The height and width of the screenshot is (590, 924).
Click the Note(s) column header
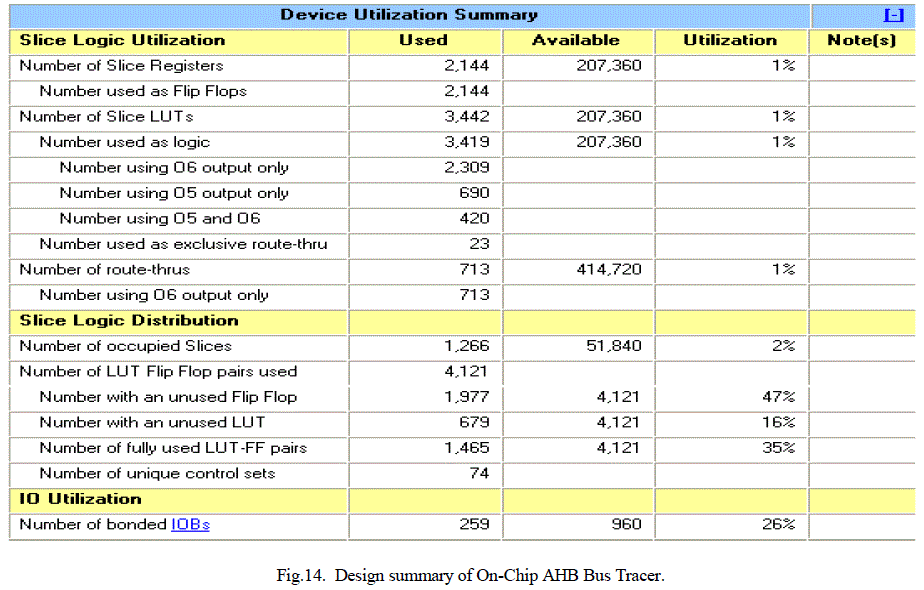pos(861,40)
